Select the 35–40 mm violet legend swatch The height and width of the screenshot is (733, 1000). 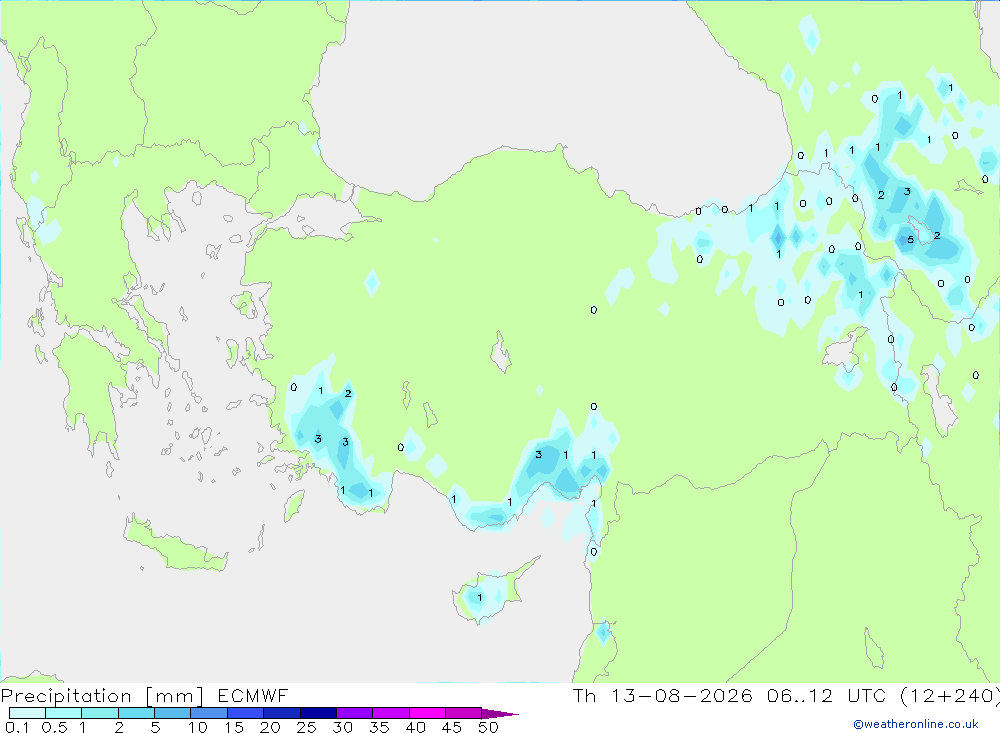391,713
